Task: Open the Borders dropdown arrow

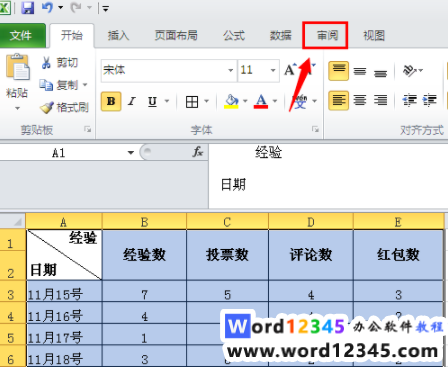Action: (x=207, y=101)
